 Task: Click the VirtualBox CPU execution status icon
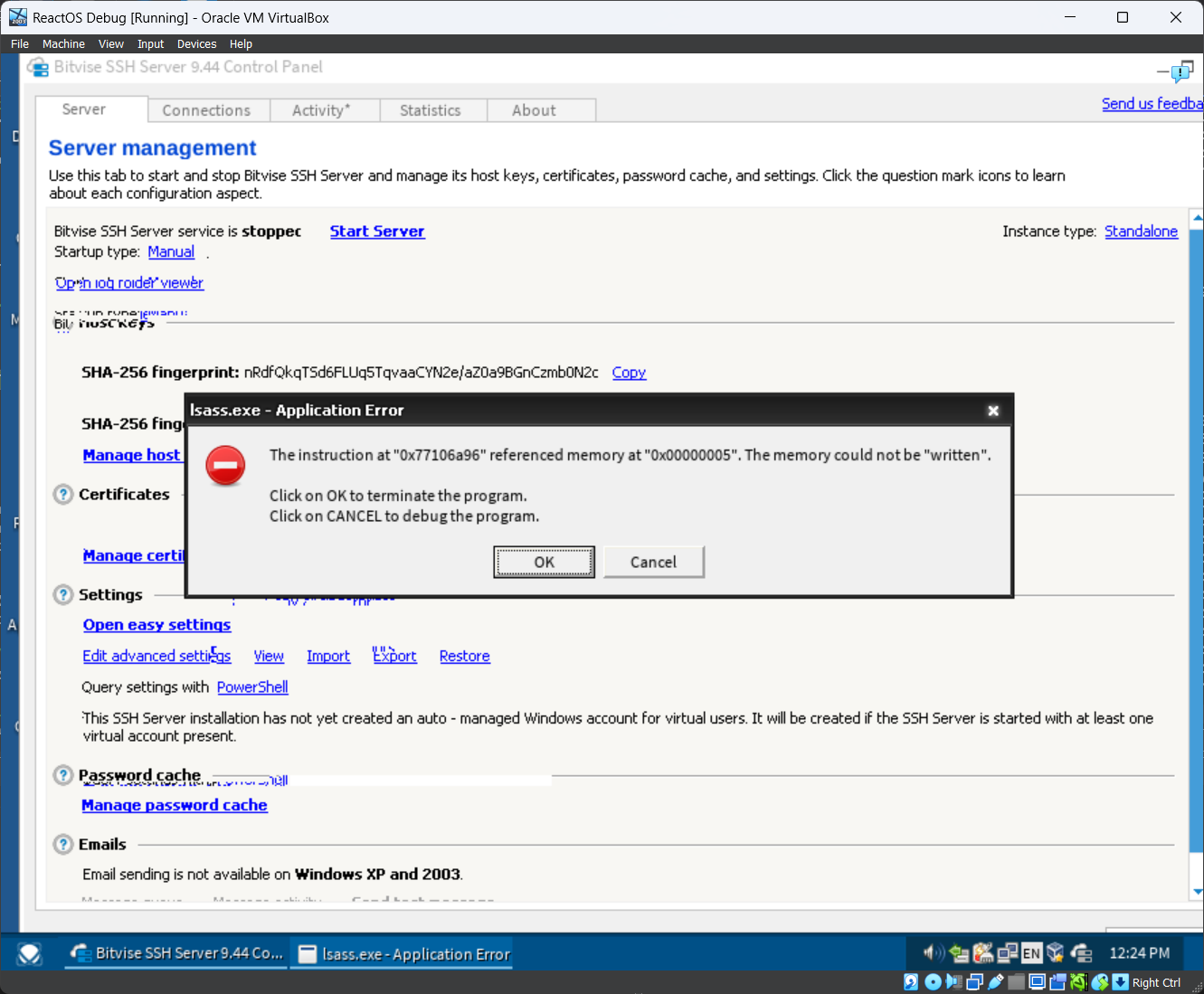(x=1078, y=982)
